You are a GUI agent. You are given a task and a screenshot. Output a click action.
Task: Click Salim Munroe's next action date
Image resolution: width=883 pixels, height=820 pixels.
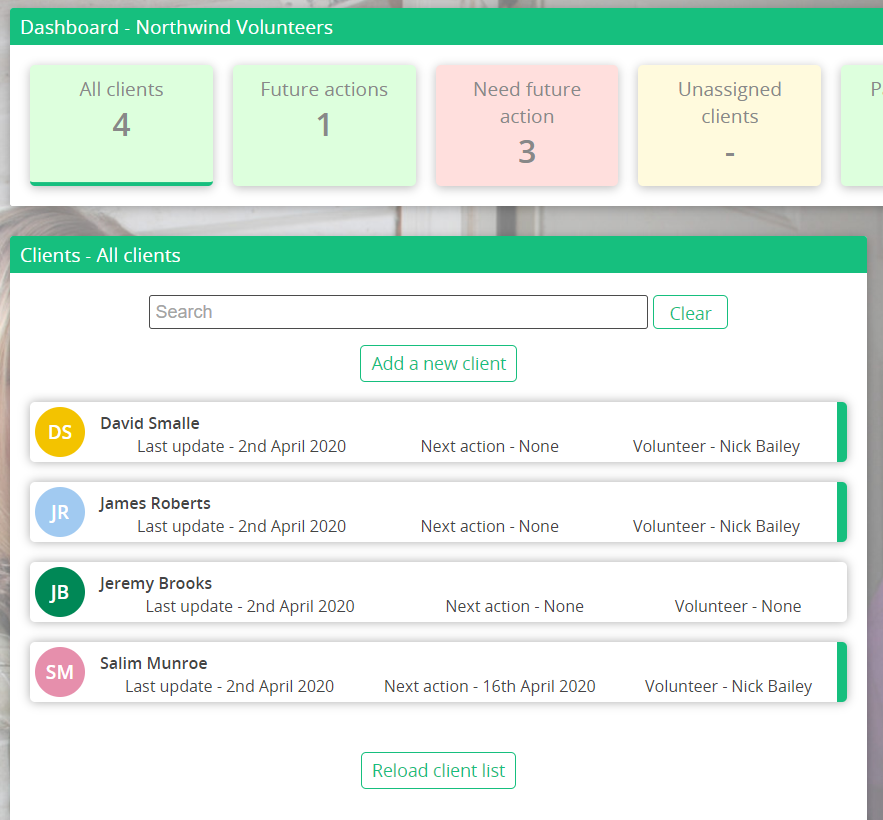(490, 686)
